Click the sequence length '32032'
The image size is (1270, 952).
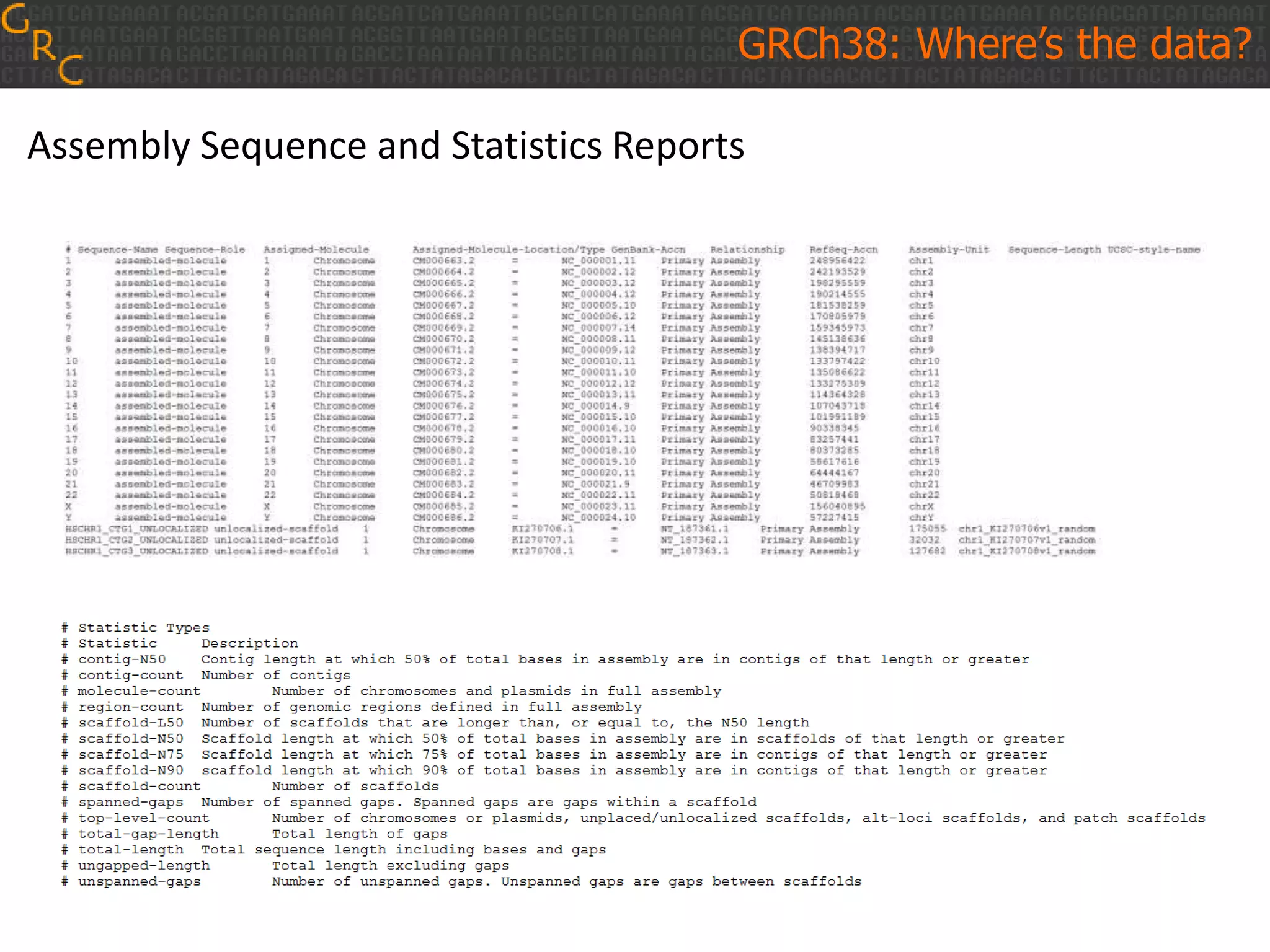(924, 540)
